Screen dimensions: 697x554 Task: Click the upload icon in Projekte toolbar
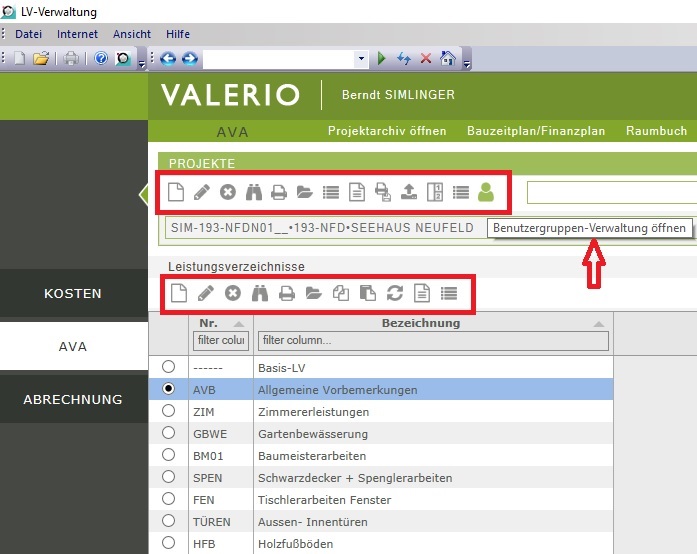pos(408,192)
